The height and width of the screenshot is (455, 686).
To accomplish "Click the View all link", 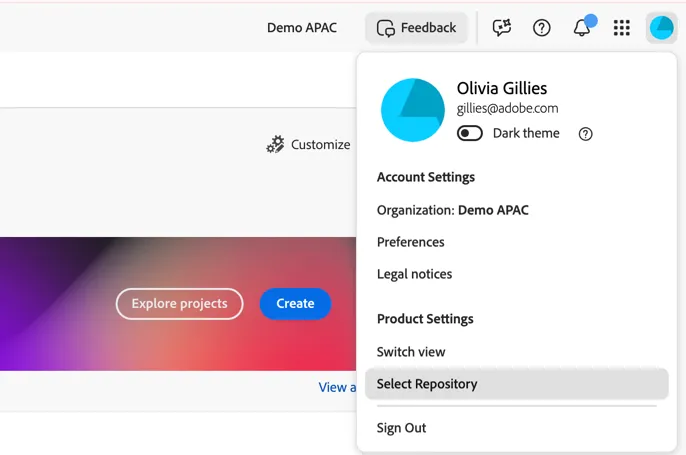I will coord(337,387).
